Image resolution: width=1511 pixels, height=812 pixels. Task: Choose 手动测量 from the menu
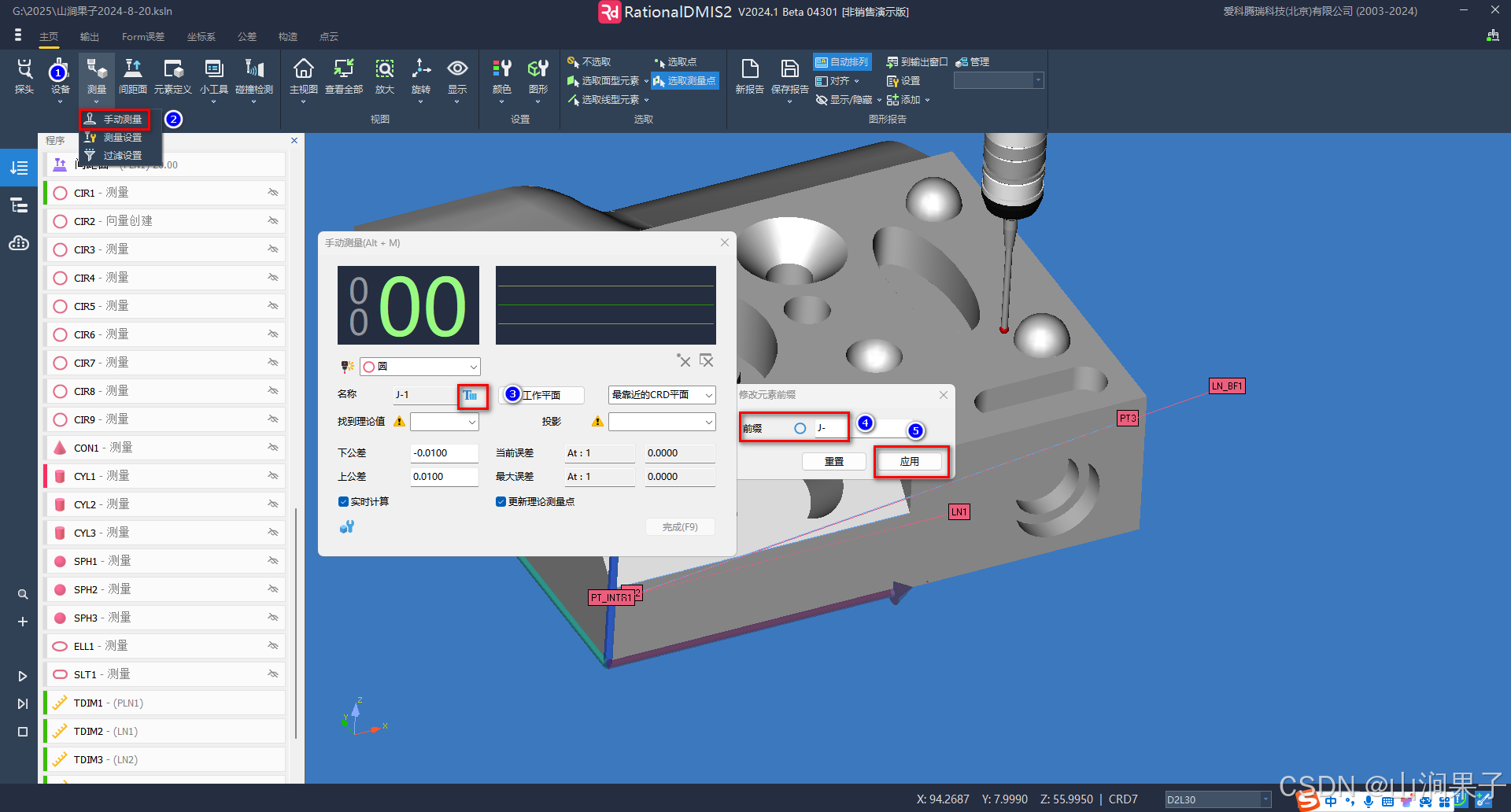point(114,119)
